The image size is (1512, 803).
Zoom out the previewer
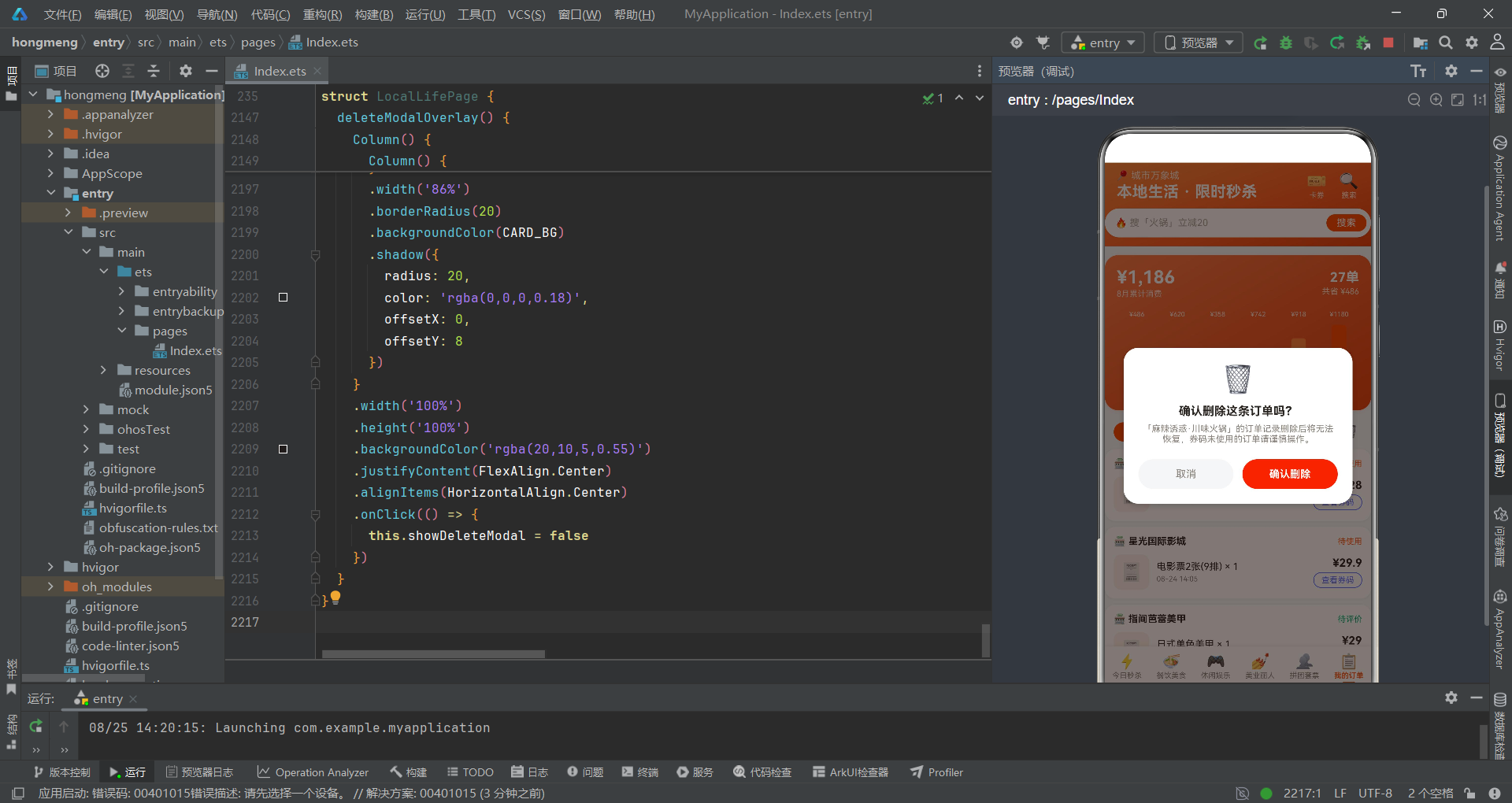pyautogui.click(x=1414, y=100)
